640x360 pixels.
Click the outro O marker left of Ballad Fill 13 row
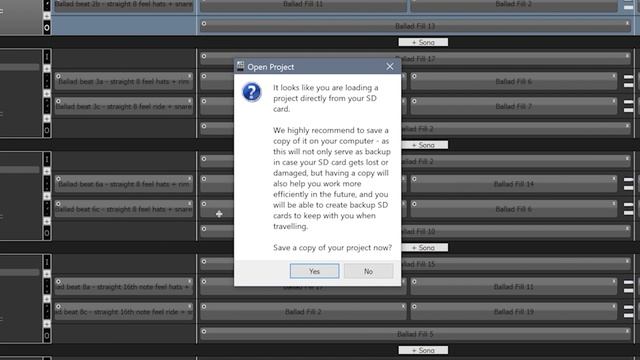click(47, 28)
